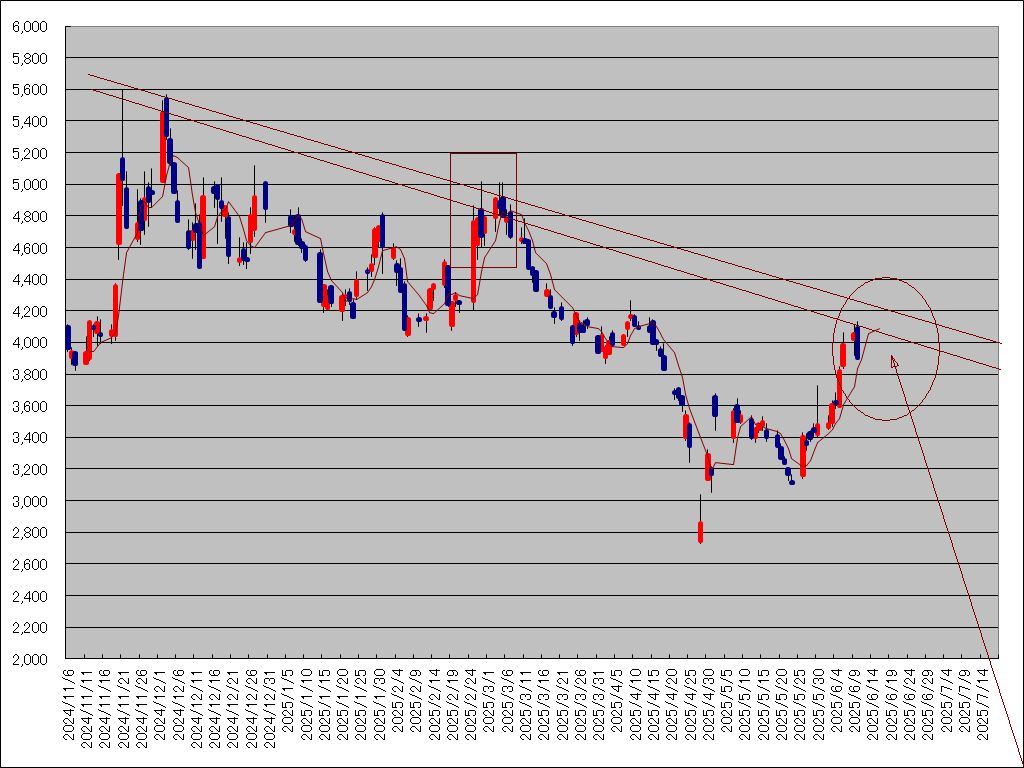Select the 5,000 y-axis value
This screenshot has width=1024, height=768.
tap(30, 185)
